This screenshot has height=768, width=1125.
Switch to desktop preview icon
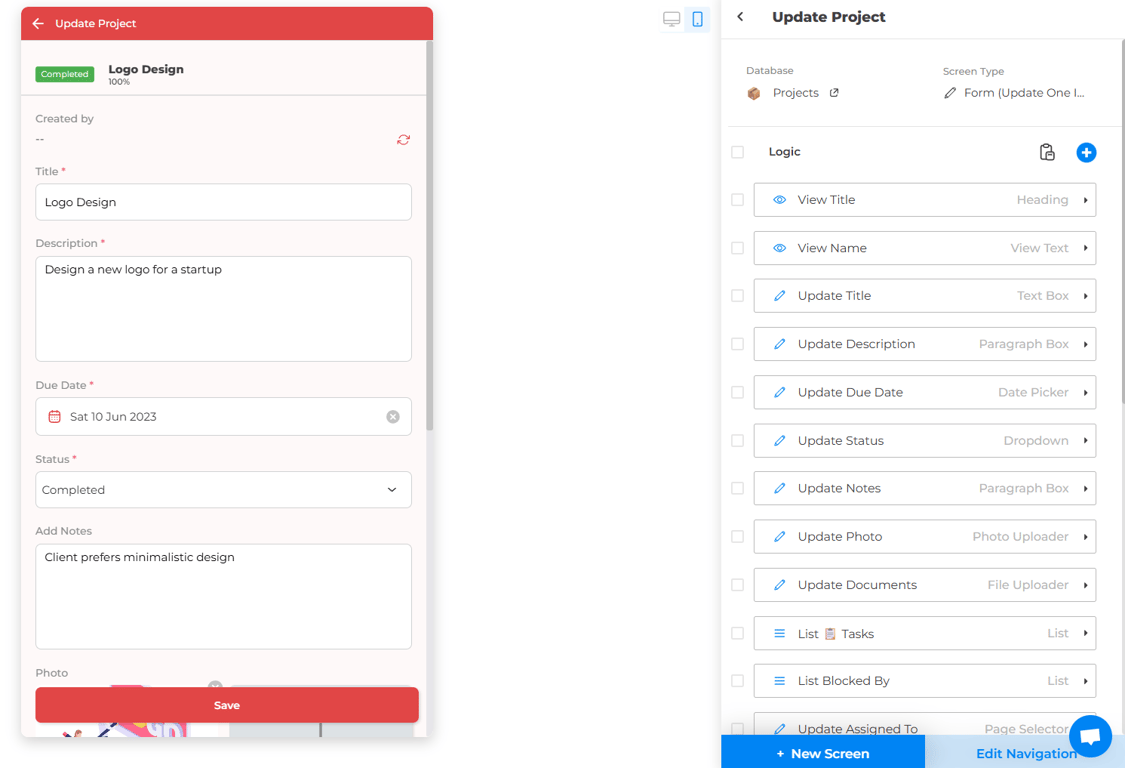point(672,19)
